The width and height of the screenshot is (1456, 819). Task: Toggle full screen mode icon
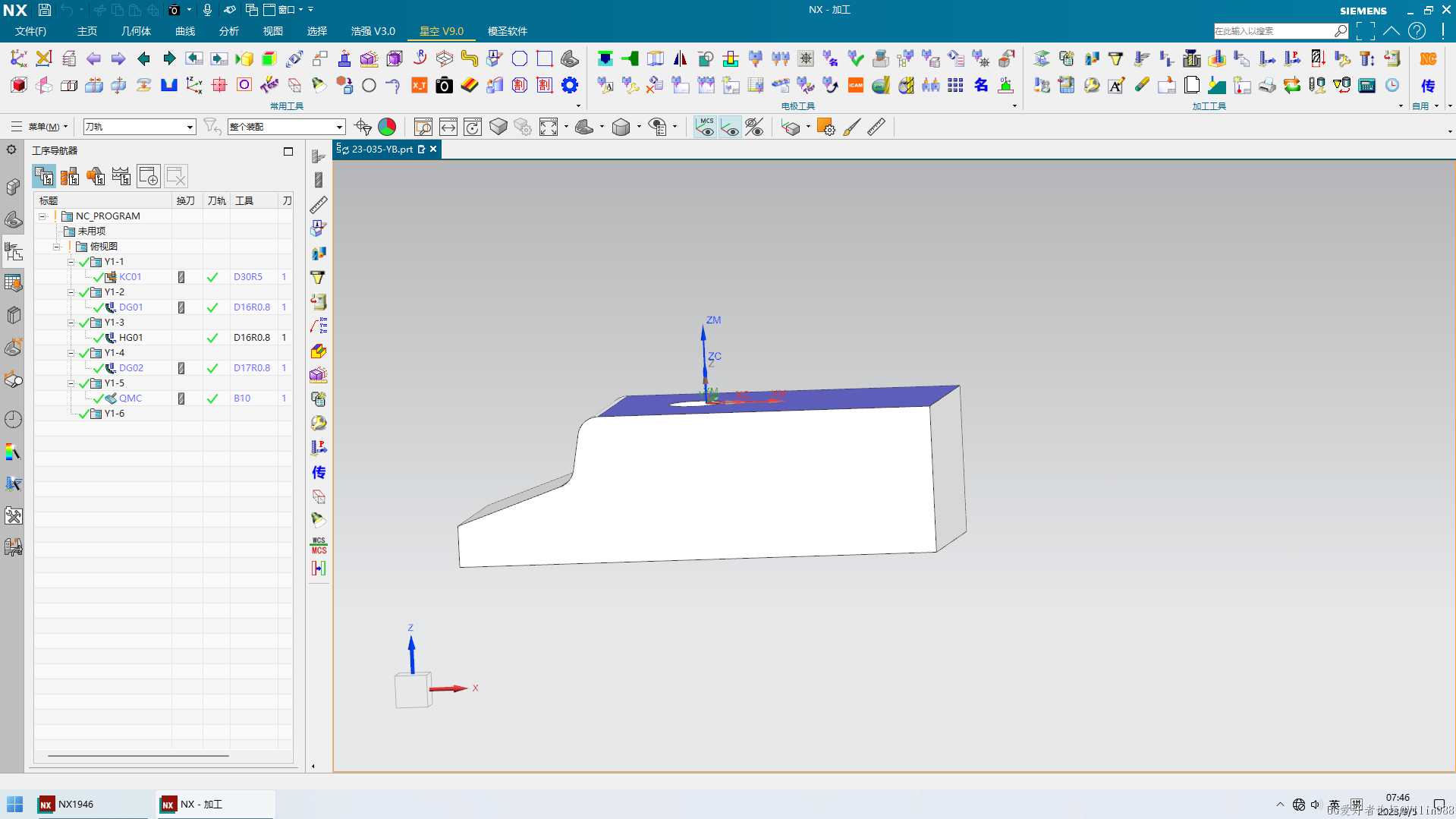click(x=1366, y=31)
